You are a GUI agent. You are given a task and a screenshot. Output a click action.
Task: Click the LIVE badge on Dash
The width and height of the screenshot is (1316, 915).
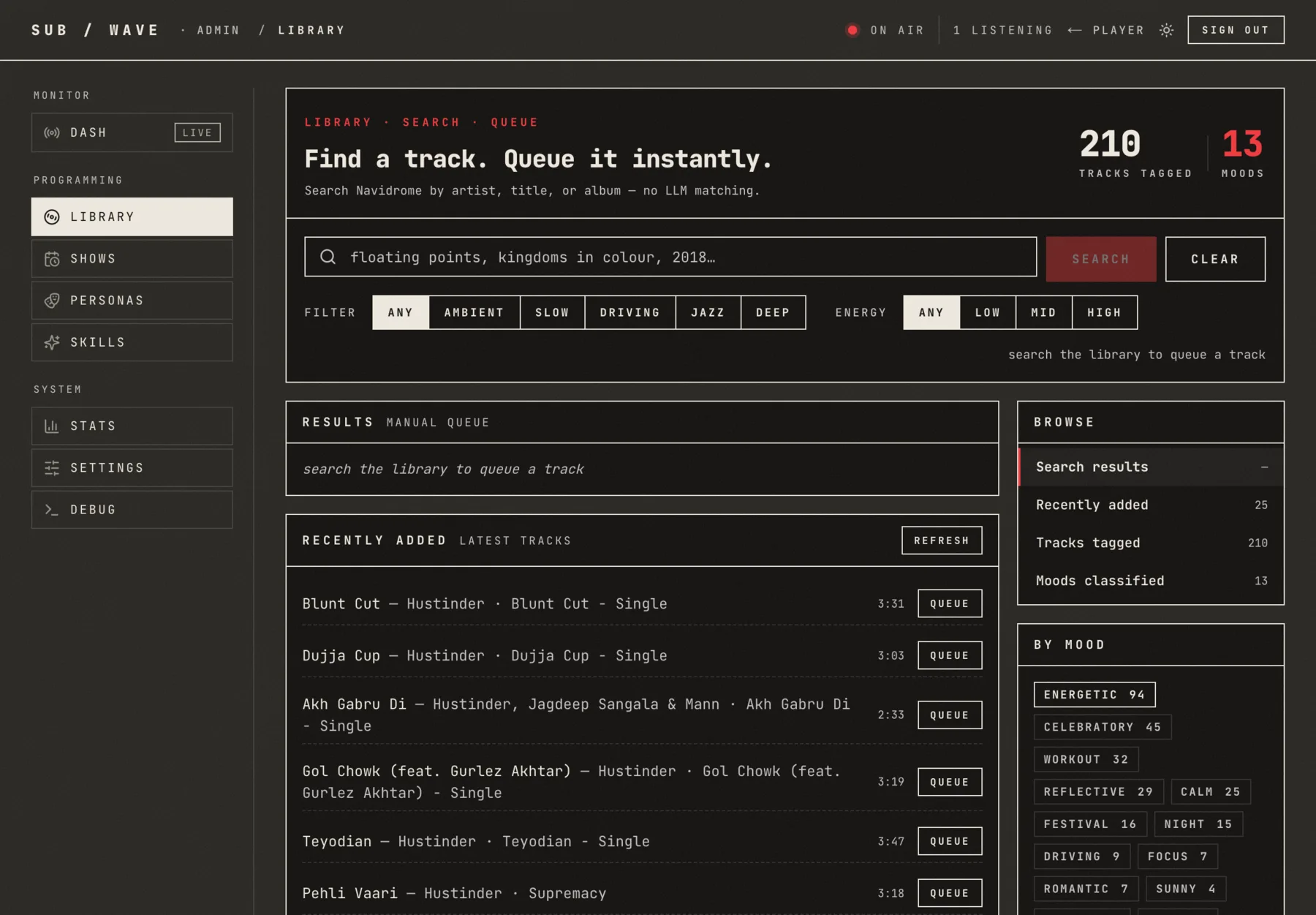(197, 132)
